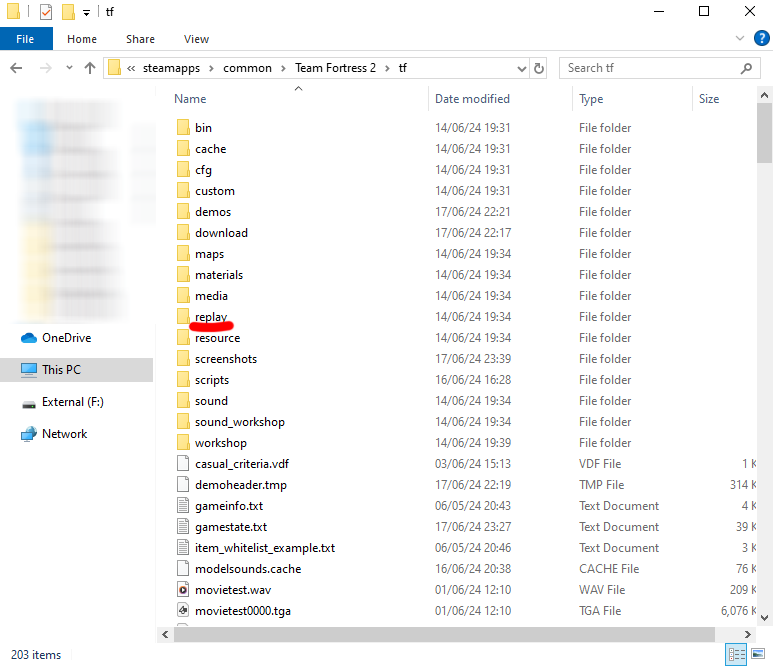Image resolution: width=773 pixels, height=666 pixels.
Task: Open the blue Help icon
Action: click(762, 38)
